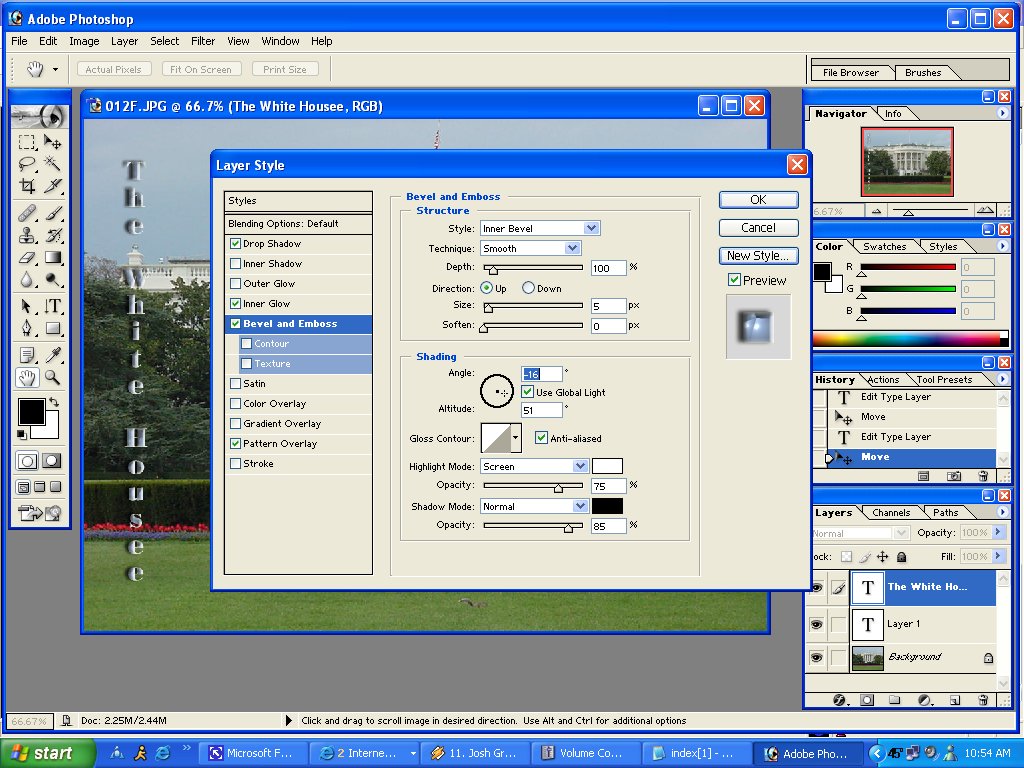The width and height of the screenshot is (1024, 768).
Task: Click the Windows start button
Action: point(47,753)
